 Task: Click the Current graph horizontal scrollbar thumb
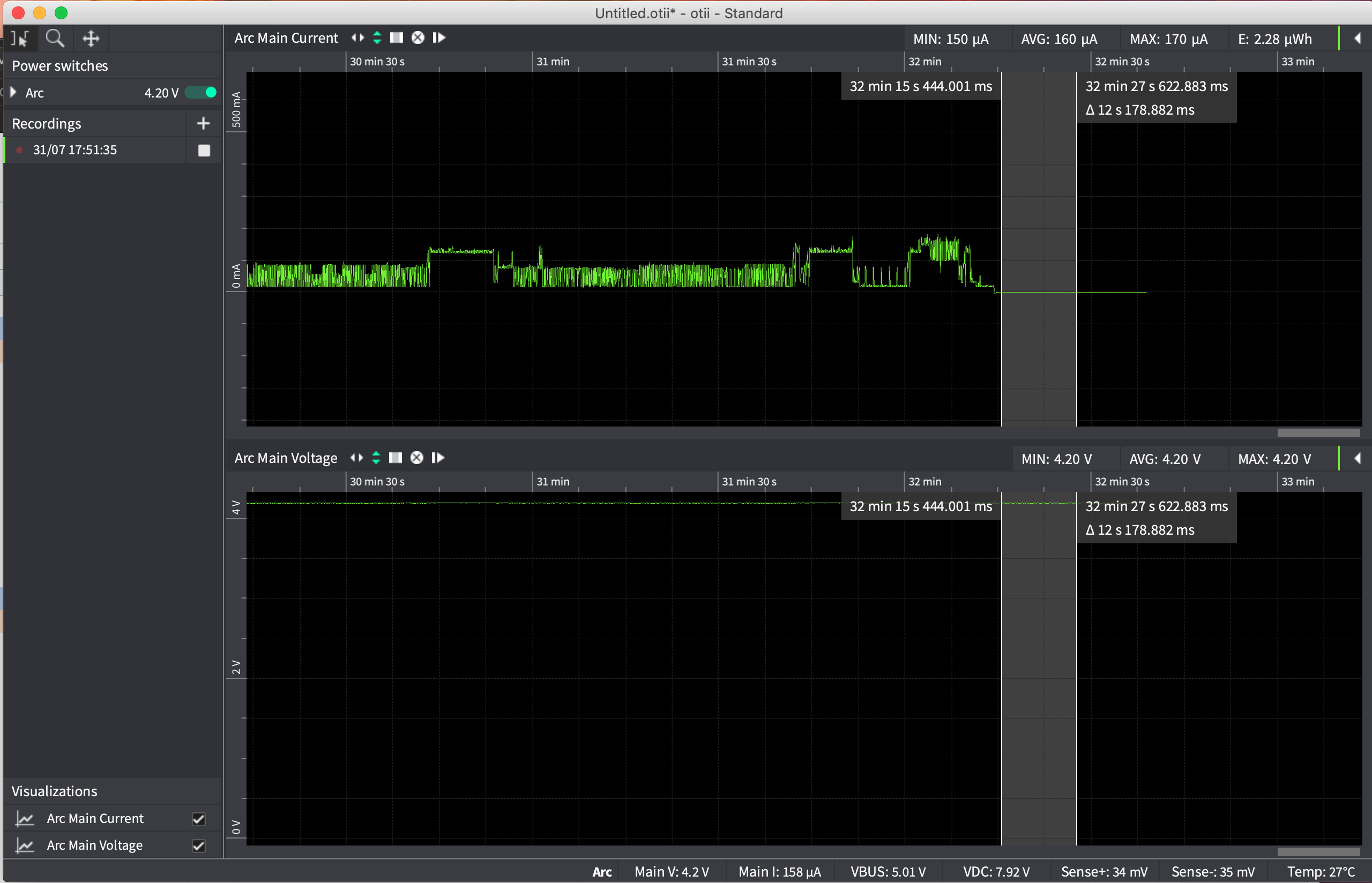pyautogui.click(x=1318, y=433)
